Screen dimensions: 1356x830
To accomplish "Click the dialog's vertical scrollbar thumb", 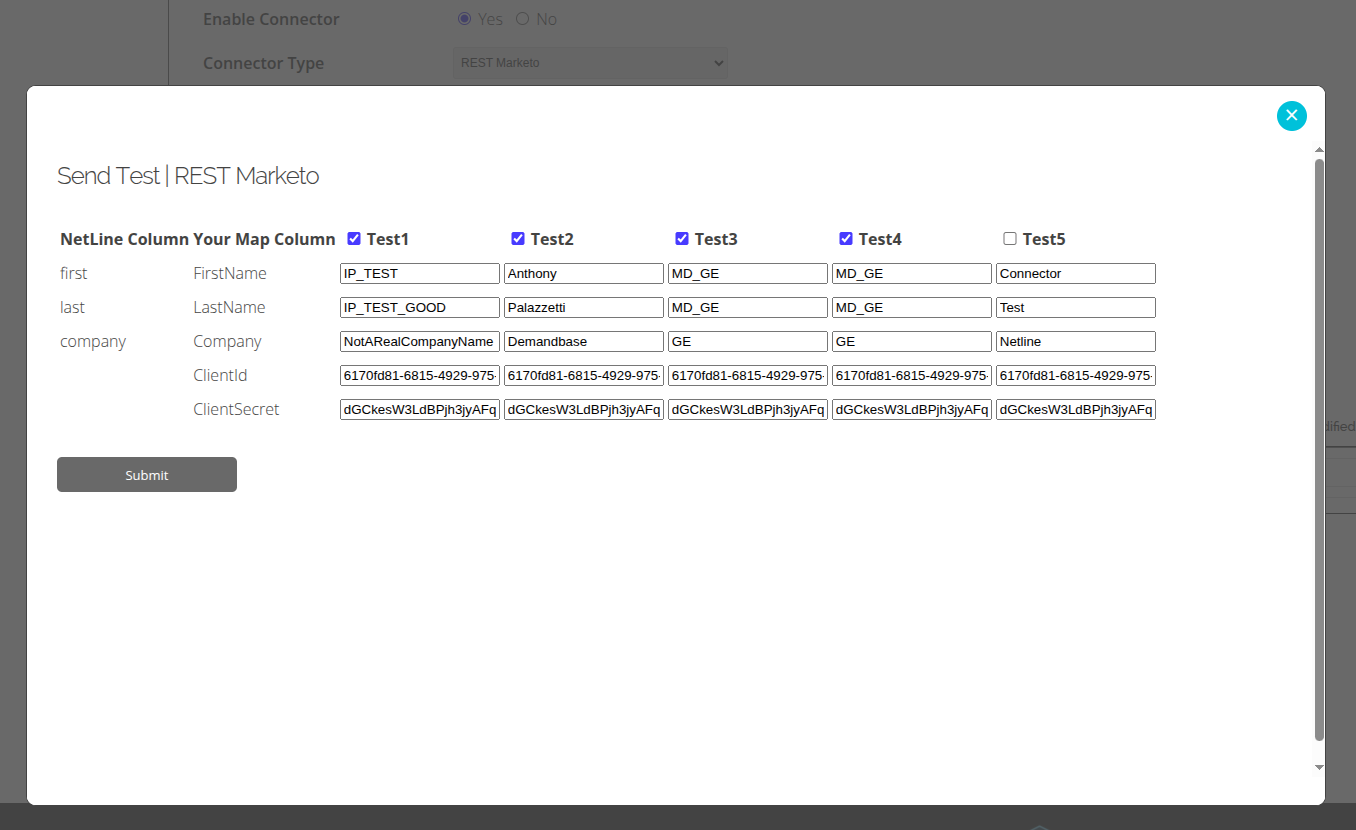I will 1319,450.
